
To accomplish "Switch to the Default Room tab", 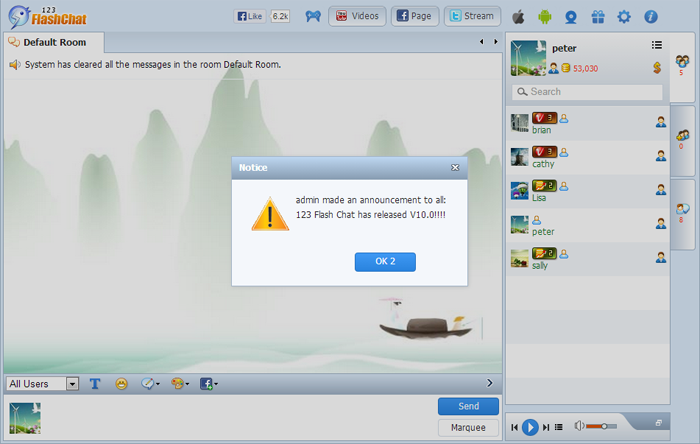I will click(54, 42).
